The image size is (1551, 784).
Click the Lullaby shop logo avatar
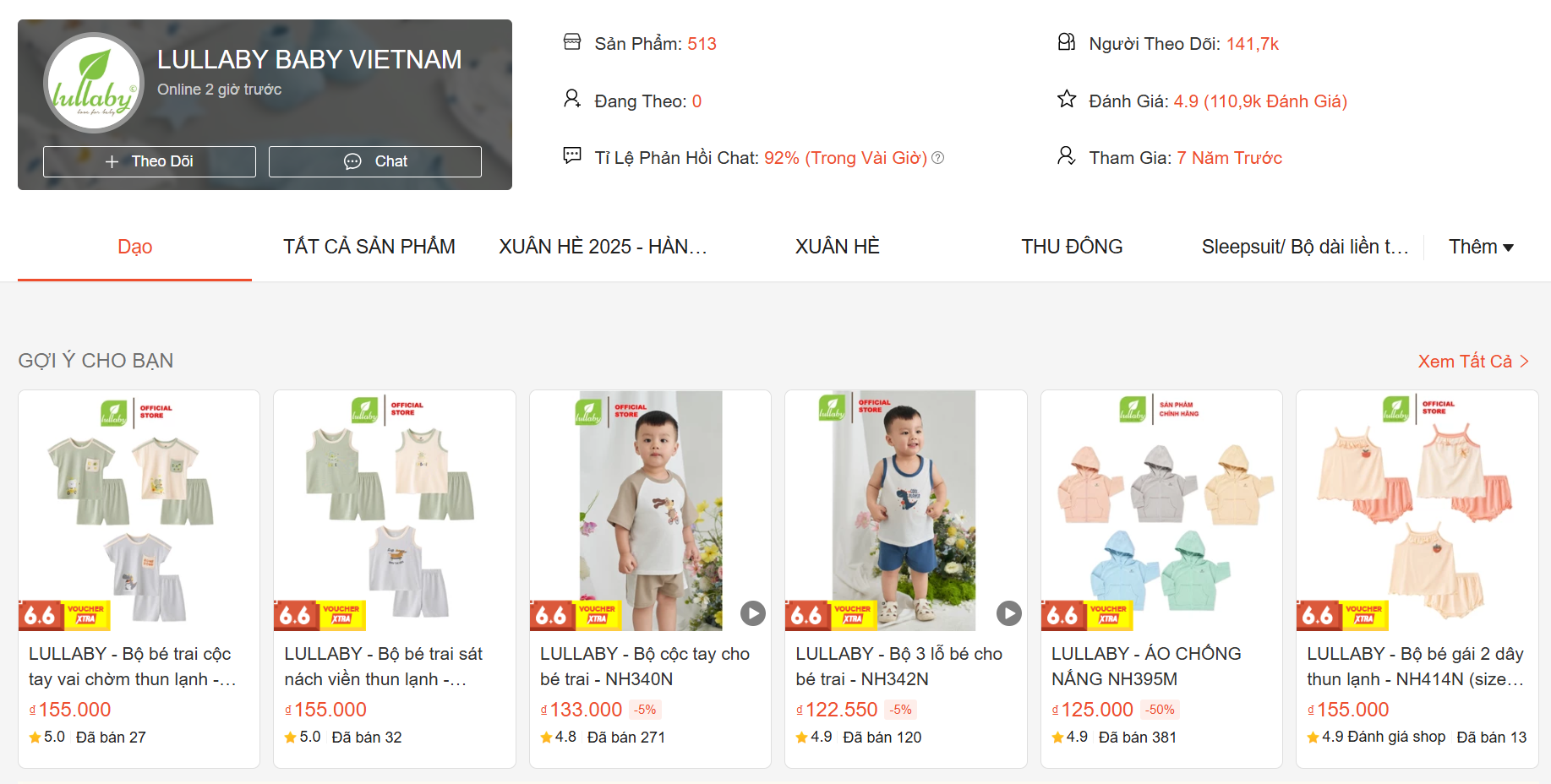[94, 83]
